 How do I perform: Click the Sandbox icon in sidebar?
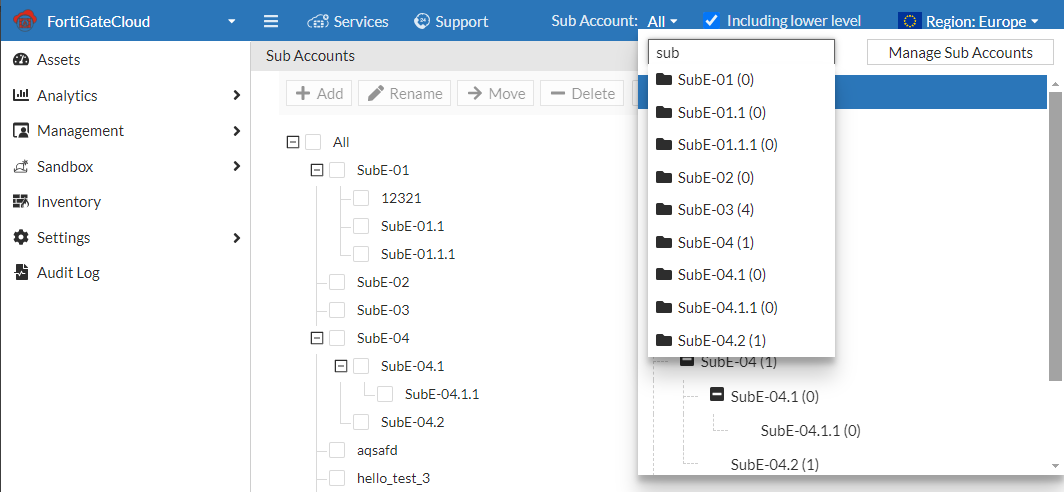click(20, 167)
